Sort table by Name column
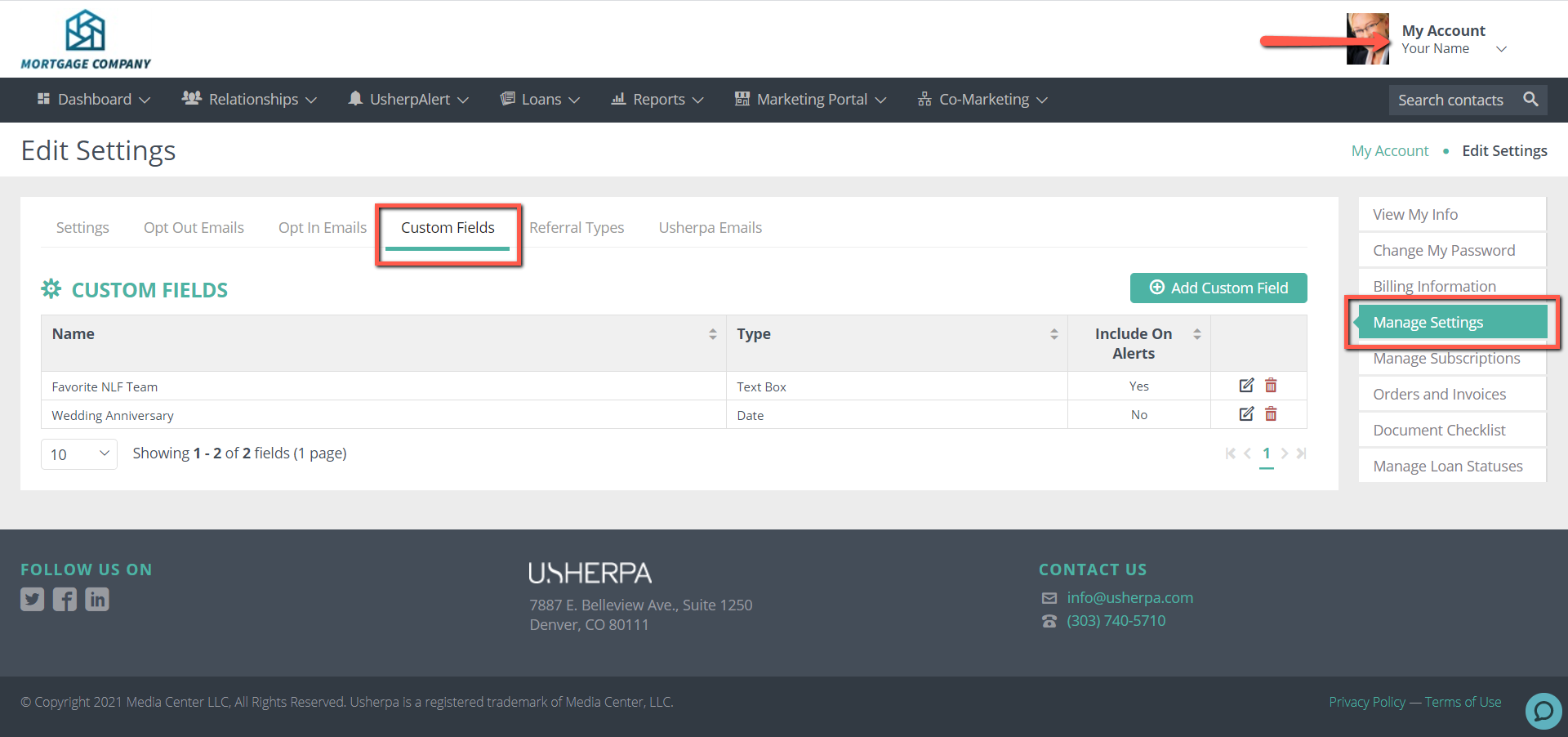This screenshot has width=1568, height=737. tap(712, 334)
